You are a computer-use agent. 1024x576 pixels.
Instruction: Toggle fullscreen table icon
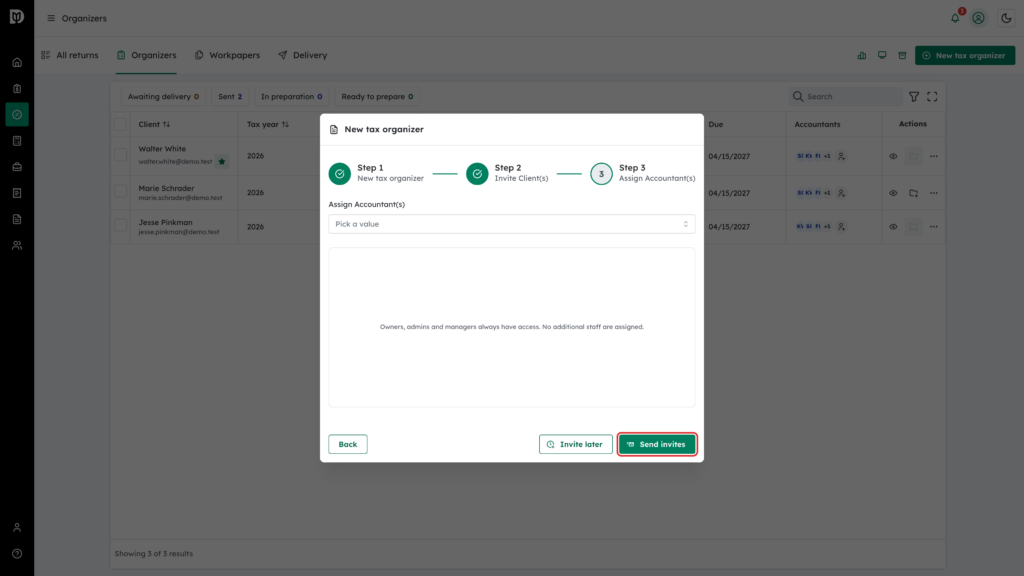coord(932,97)
